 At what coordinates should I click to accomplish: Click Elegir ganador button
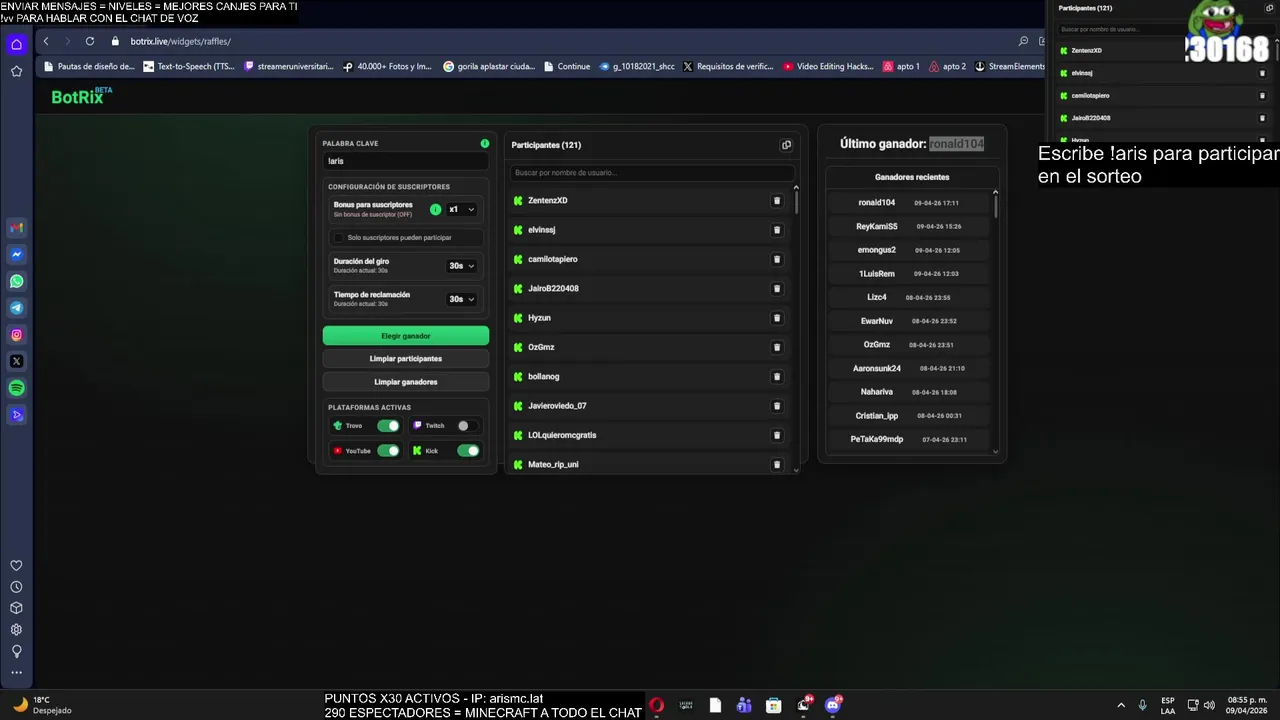click(x=406, y=336)
